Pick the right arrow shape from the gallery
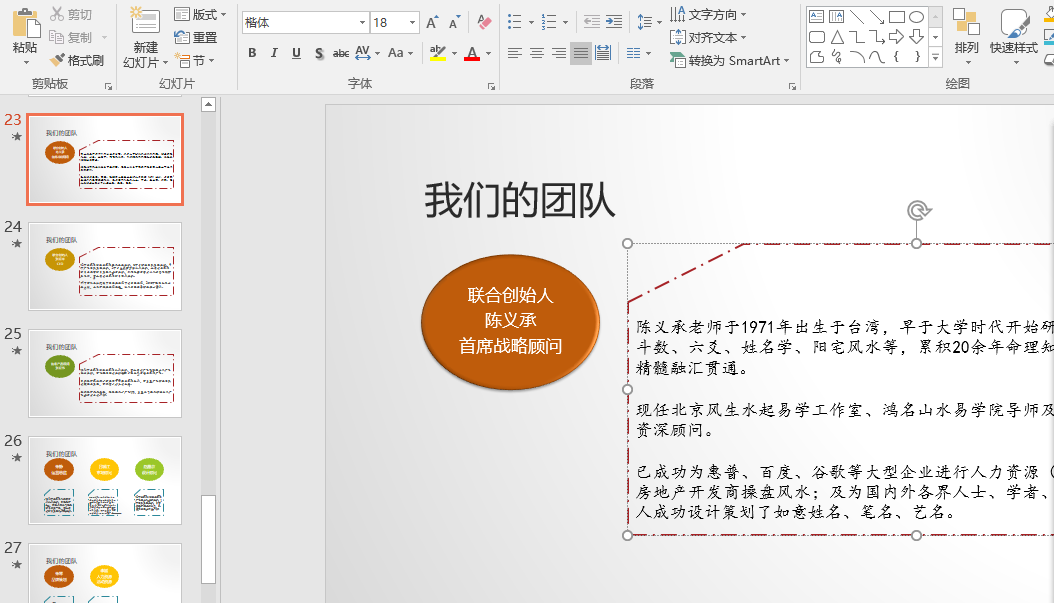 (x=896, y=37)
